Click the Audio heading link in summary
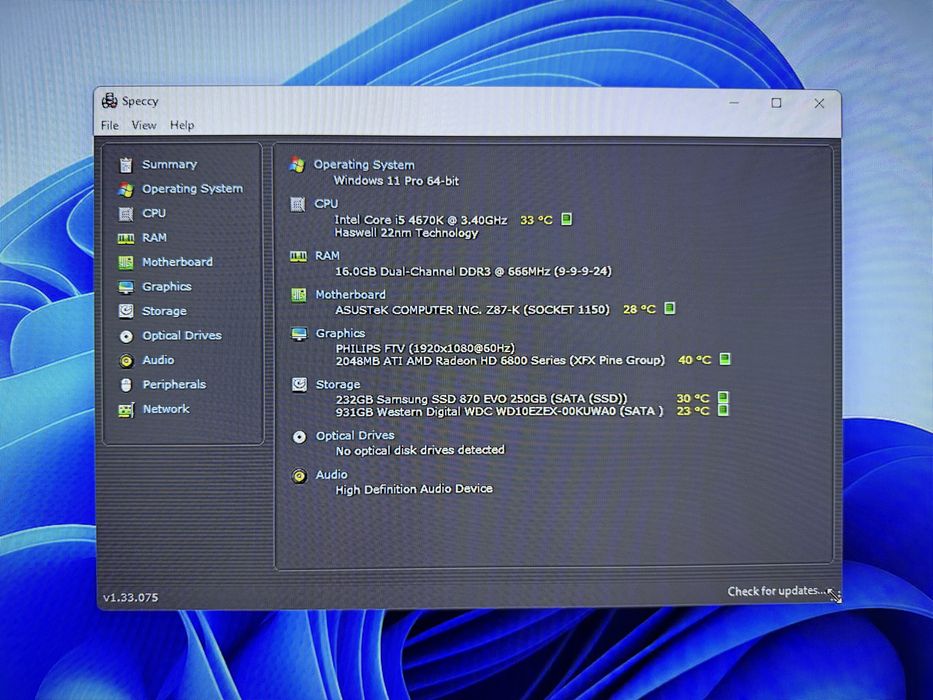 331,474
